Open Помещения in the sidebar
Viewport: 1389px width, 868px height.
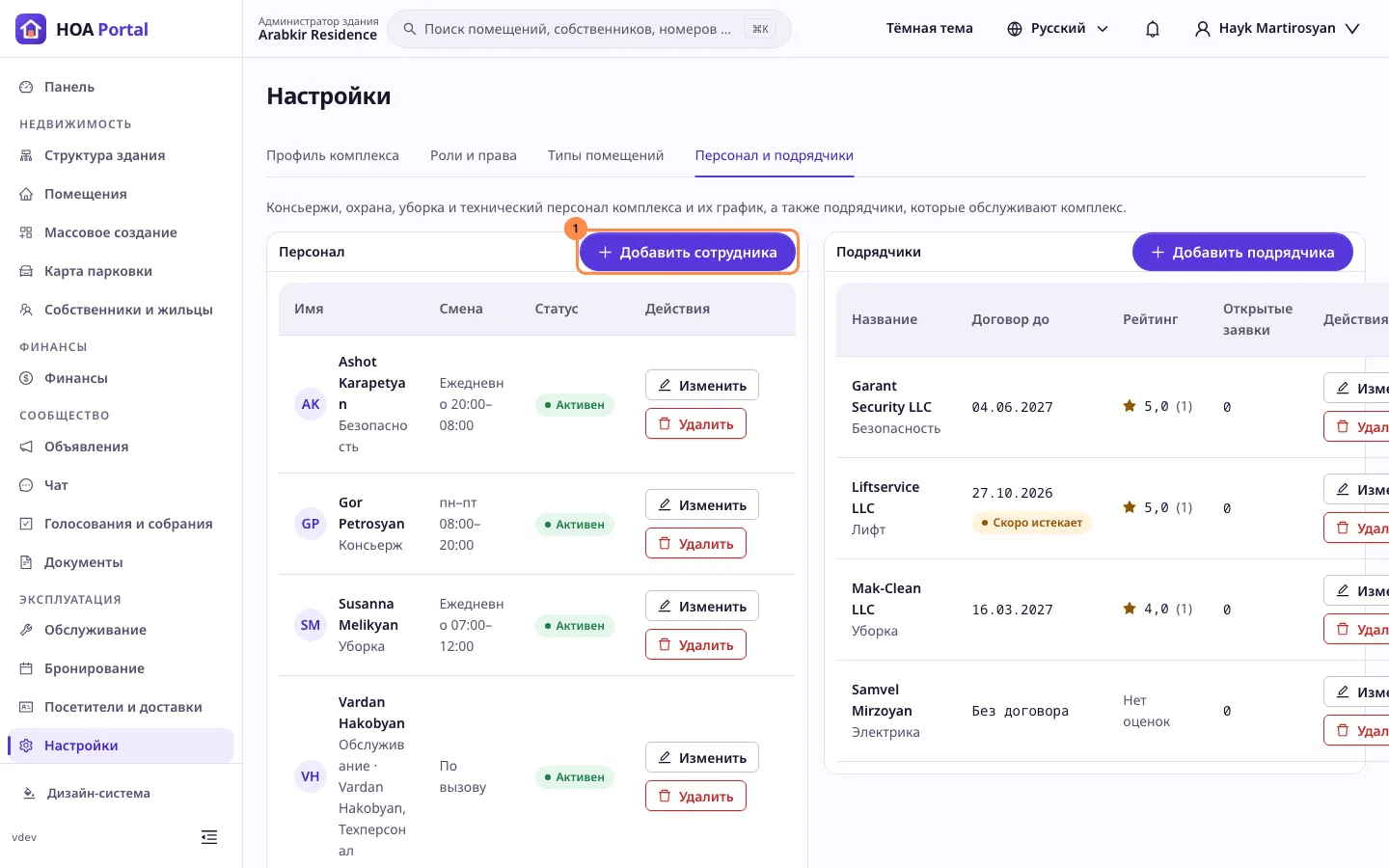tap(121, 194)
